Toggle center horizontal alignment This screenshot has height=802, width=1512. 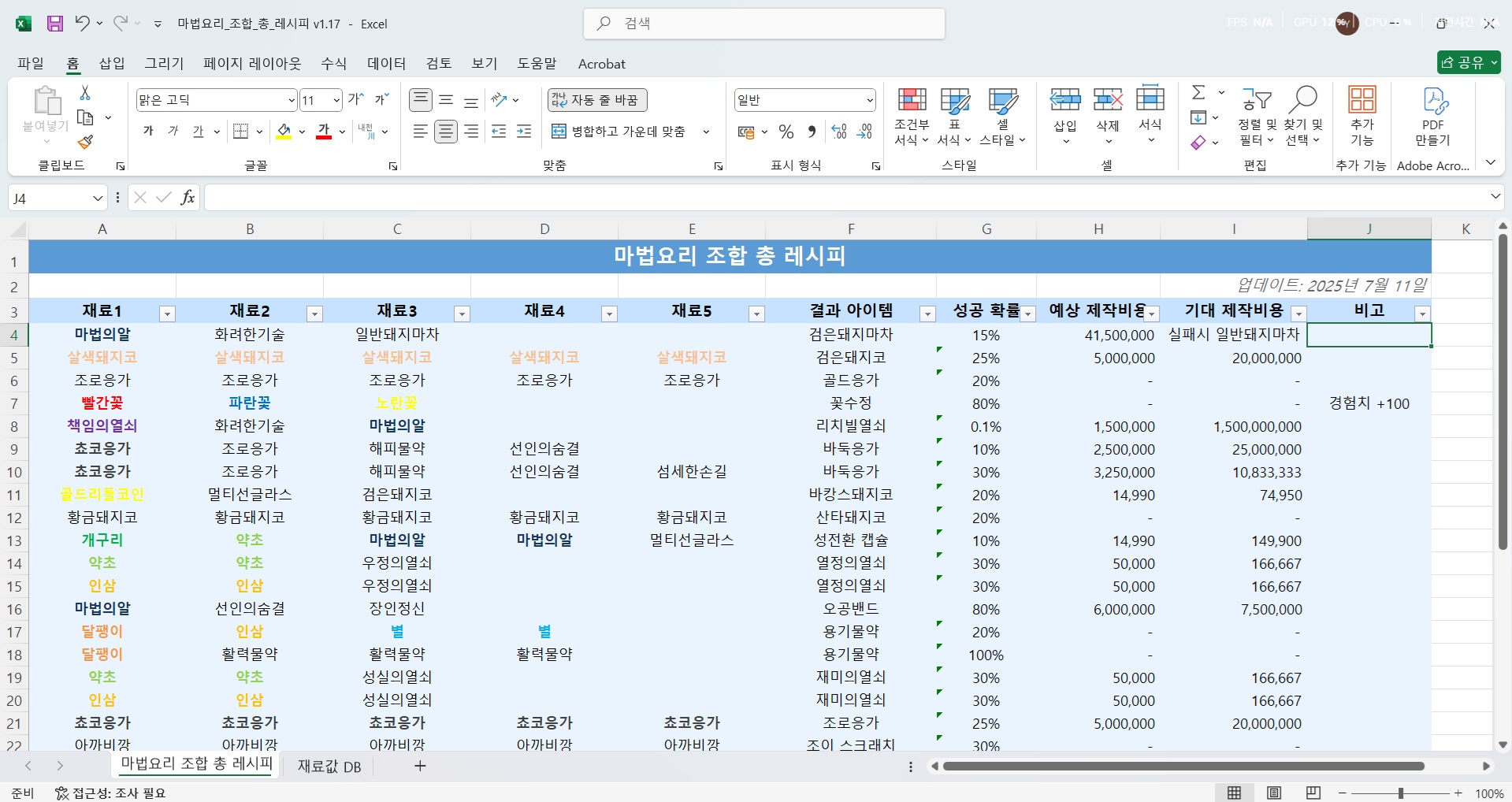446,132
